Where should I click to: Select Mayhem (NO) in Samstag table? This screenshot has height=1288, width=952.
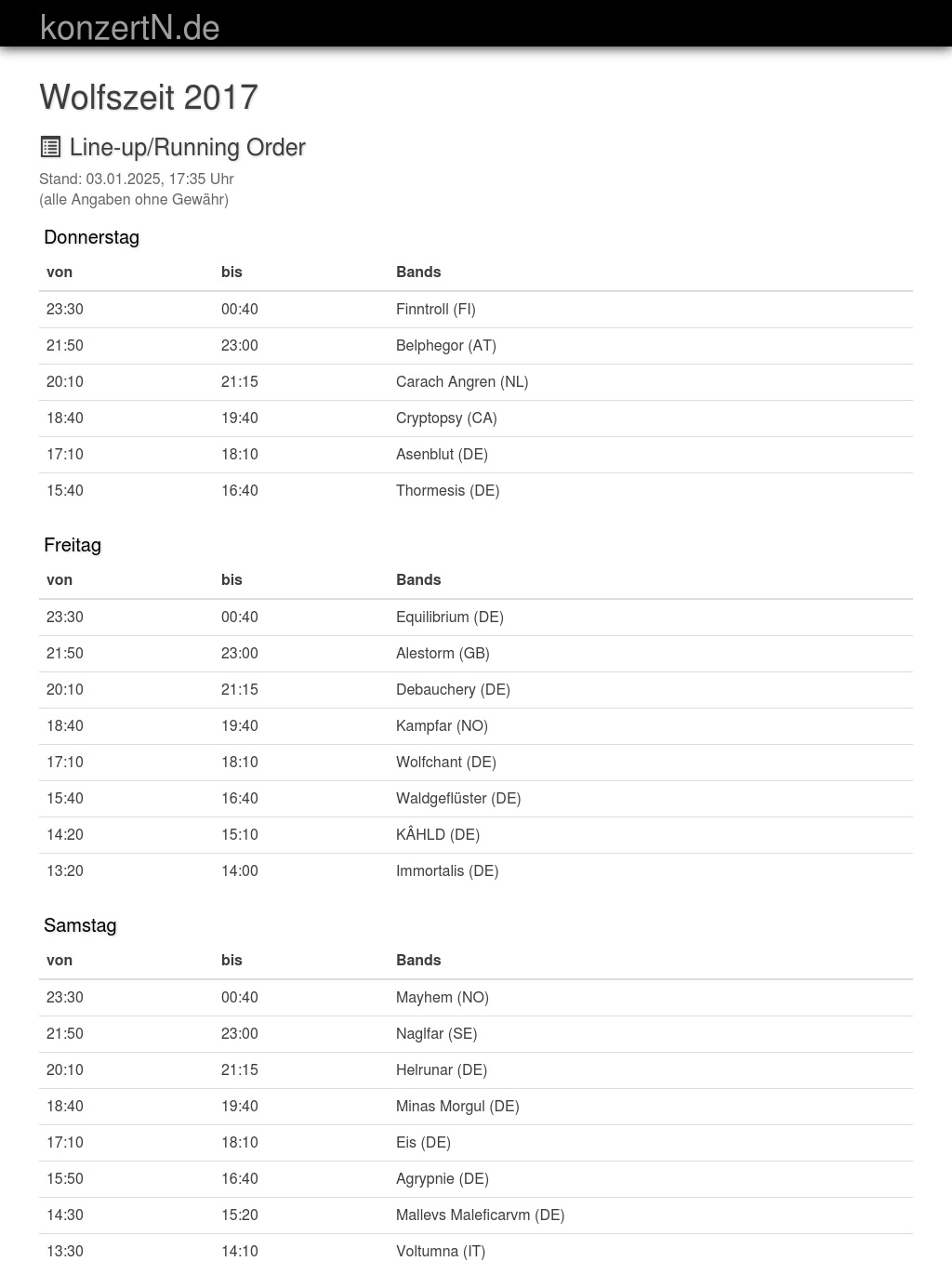(x=442, y=997)
